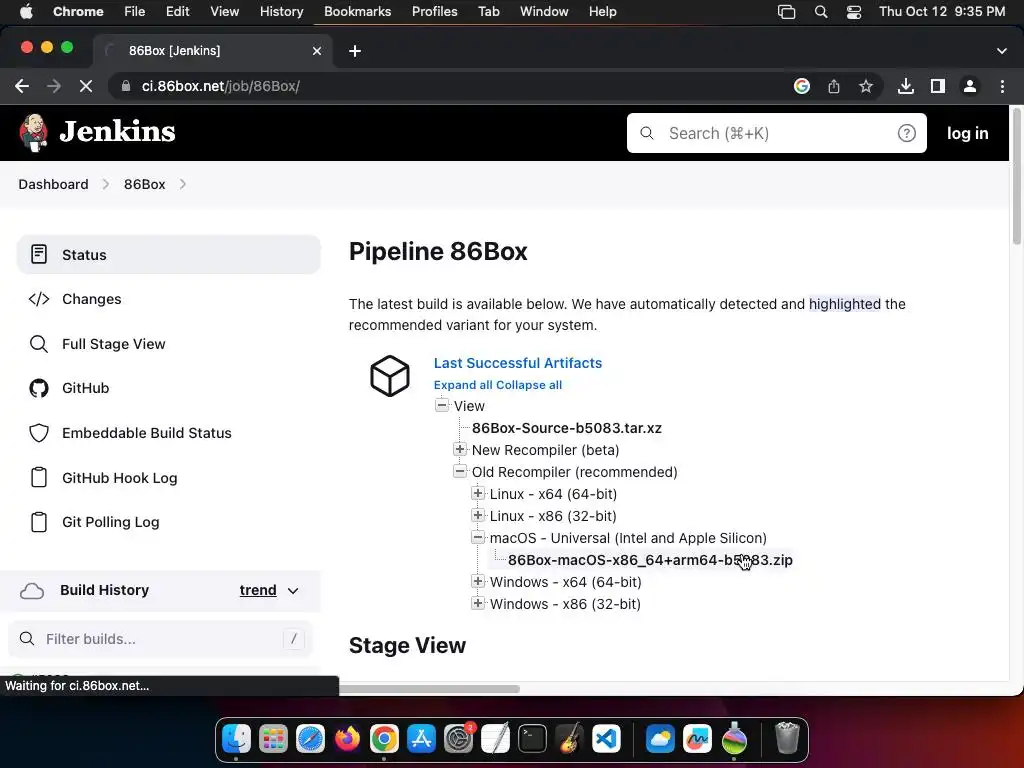Focus the Filter builds input field

pyautogui.click(x=160, y=639)
